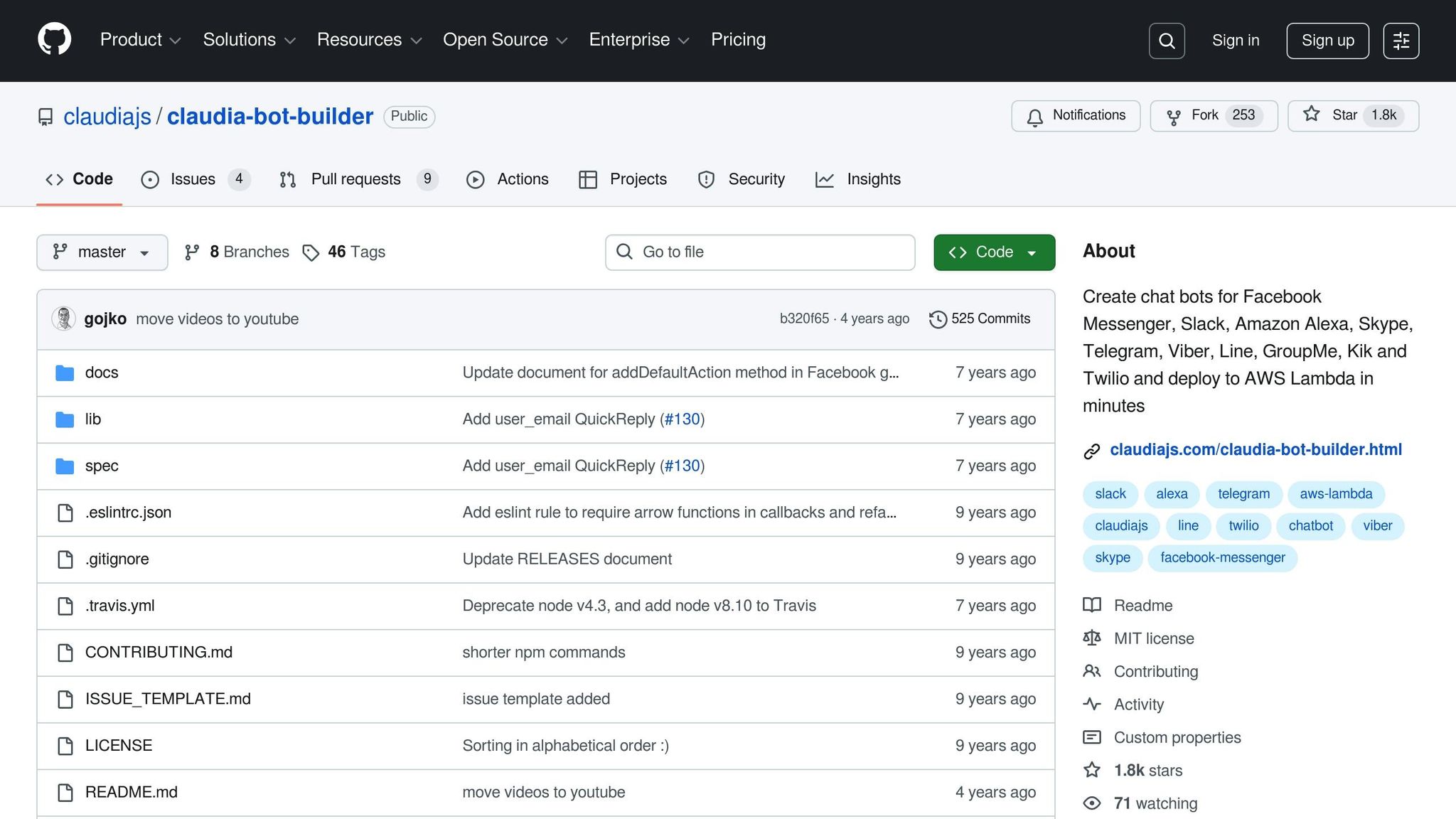Click the spec folder icon
This screenshot has width=1456, height=819.
pos(65,466)
